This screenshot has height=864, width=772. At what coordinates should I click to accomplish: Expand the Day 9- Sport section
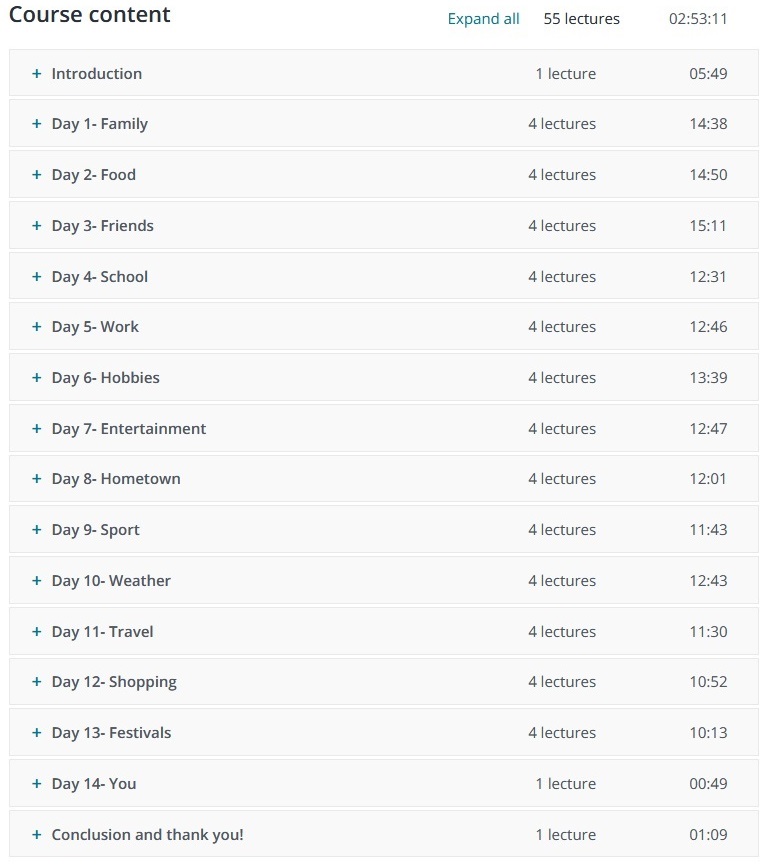pyautogui.click(x=95, y=530)
